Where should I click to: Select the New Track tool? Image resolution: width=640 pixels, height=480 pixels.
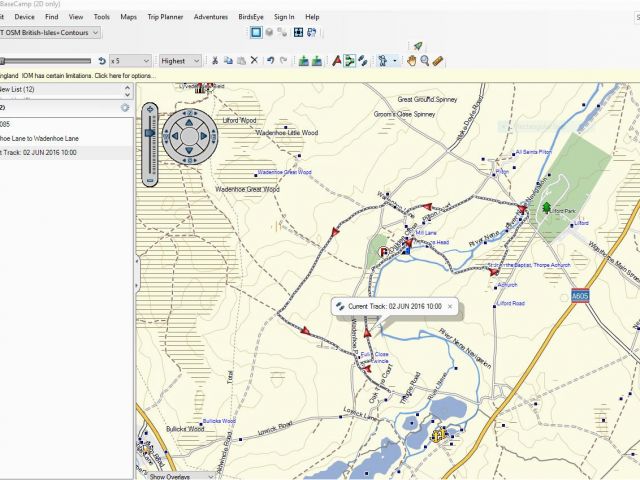pos(349,61)
